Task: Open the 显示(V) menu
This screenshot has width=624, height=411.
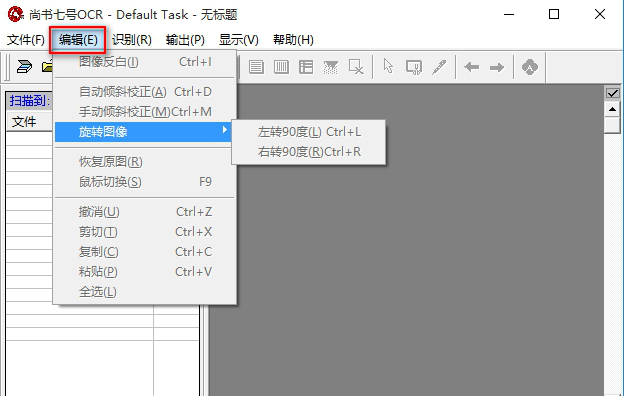Action: 239,40
